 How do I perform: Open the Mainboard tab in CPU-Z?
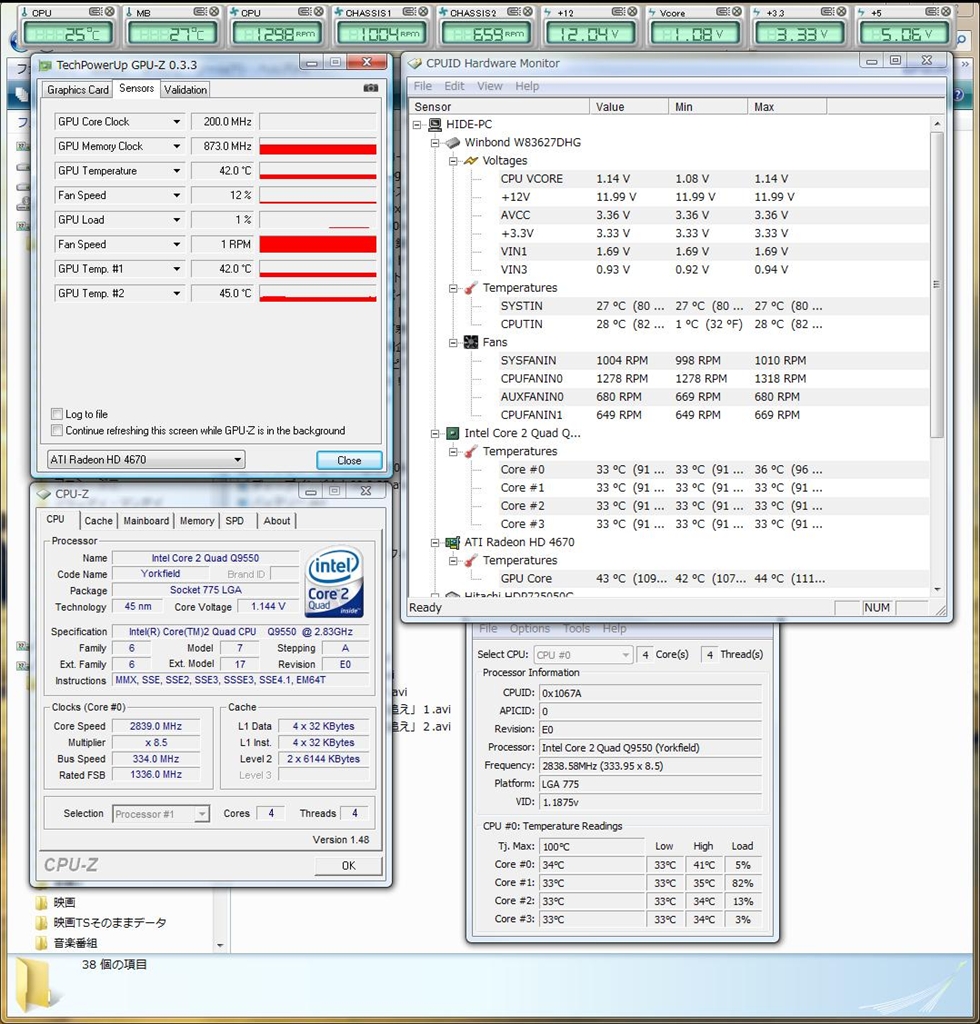point(146,520)
